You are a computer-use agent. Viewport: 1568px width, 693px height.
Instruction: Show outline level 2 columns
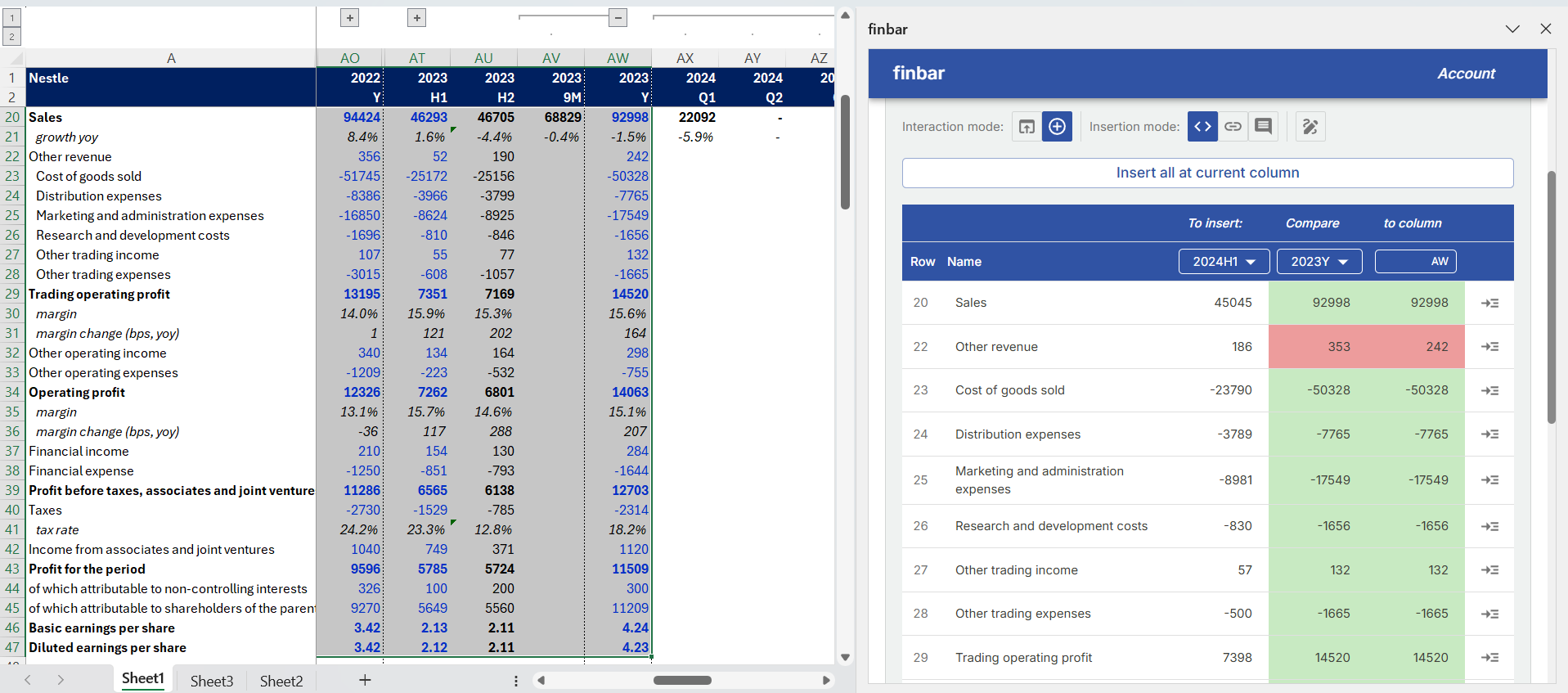[11, 37]
